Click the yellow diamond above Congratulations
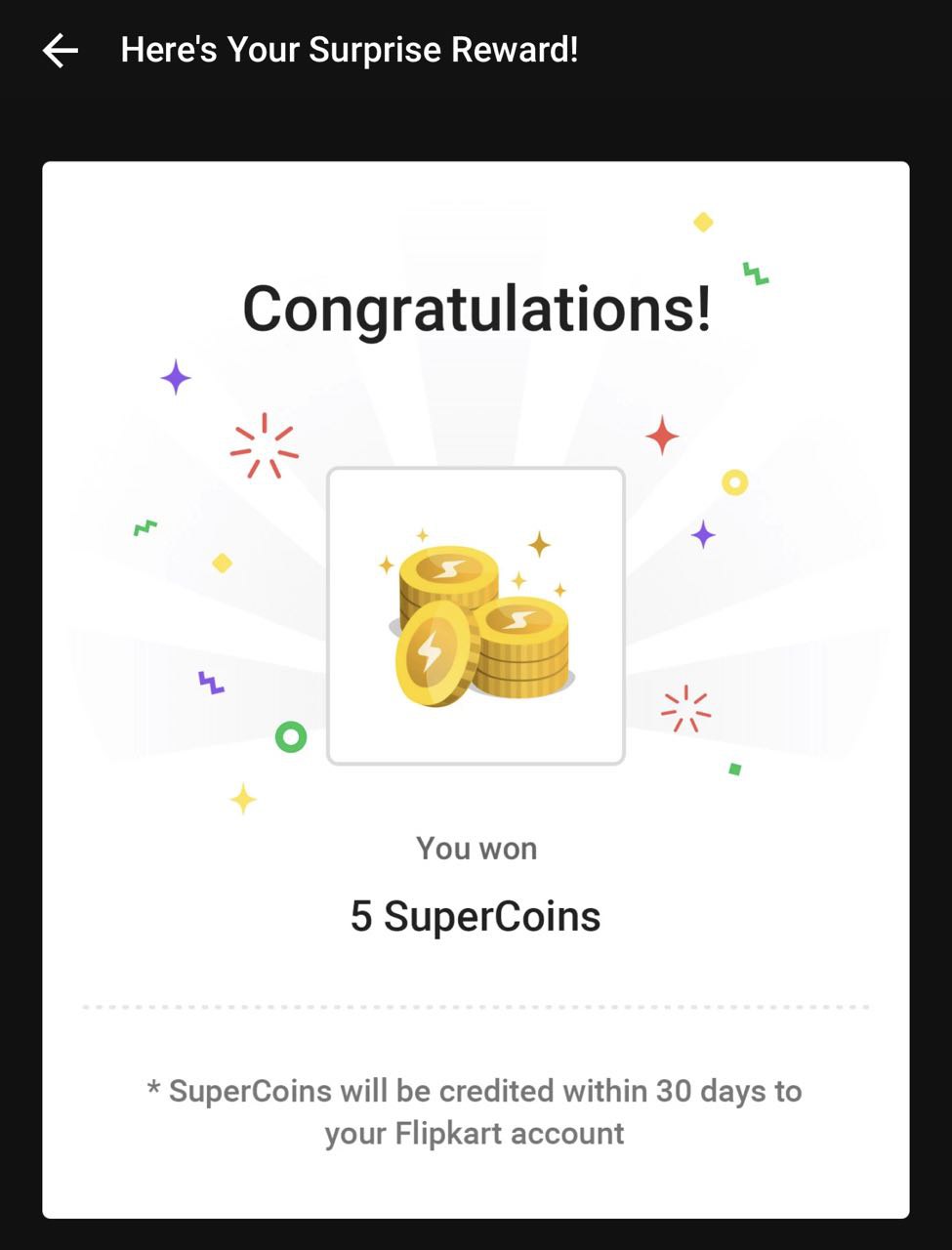The height and width of the screenshot is (1250, 952). [x=703, y=223]
